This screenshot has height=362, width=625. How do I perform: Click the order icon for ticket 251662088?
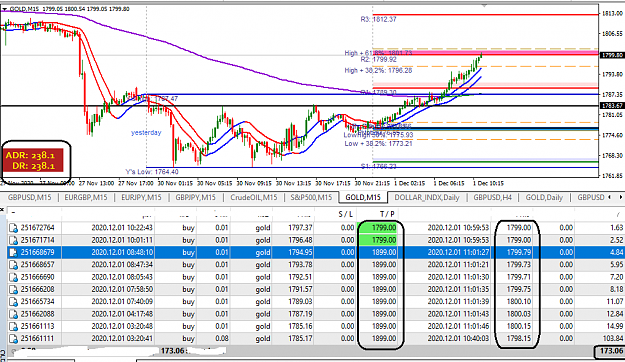13,314
